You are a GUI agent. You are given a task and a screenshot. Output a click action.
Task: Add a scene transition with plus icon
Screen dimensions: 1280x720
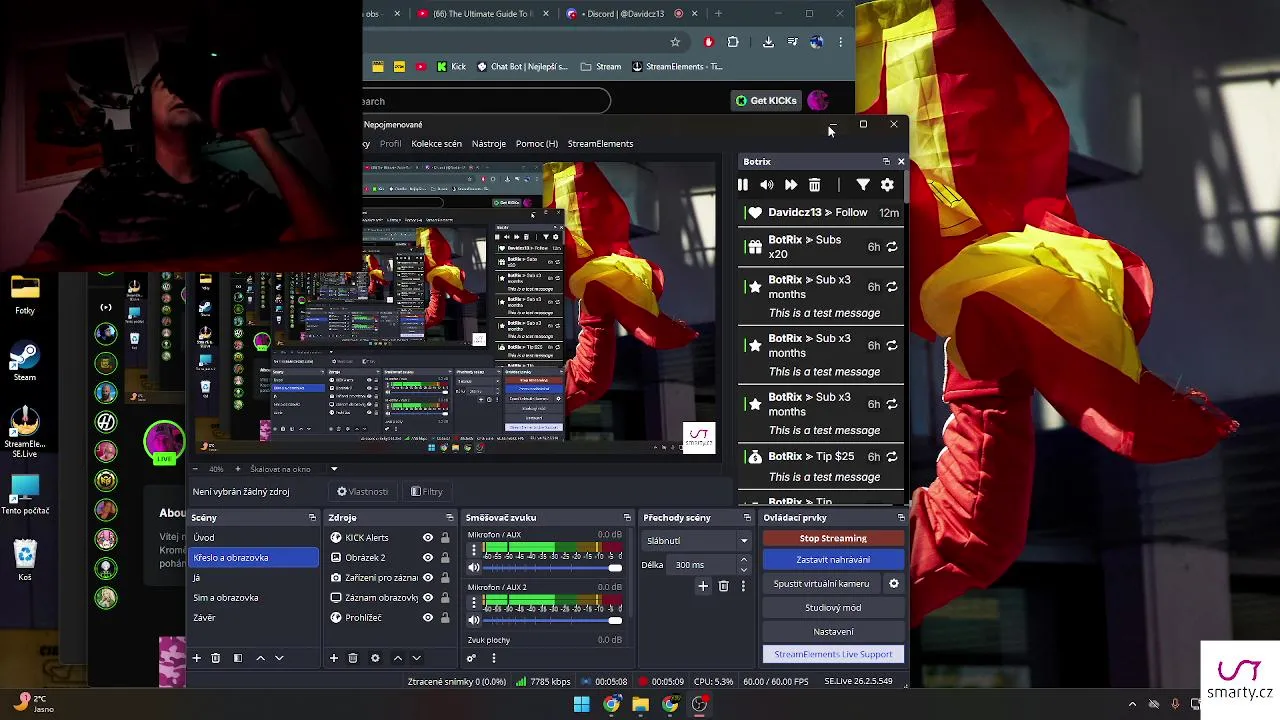(703, 586)
